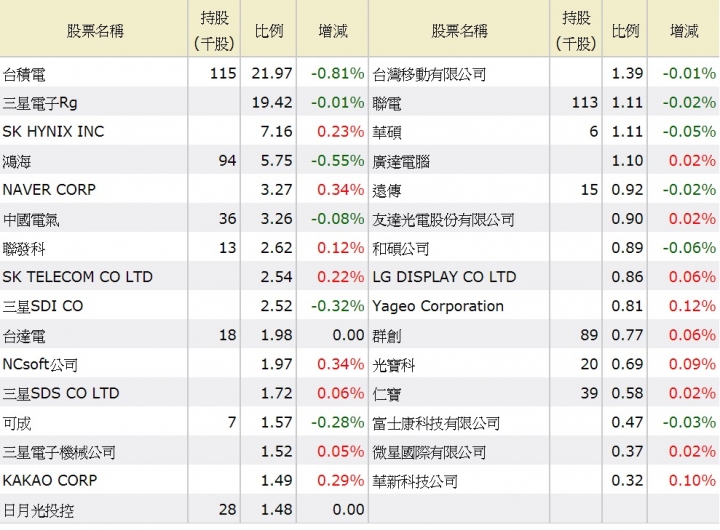720x530 pixels.
Task: Select the 1.39 ratio for 台灣移動
Action: [x=627, y=73]
